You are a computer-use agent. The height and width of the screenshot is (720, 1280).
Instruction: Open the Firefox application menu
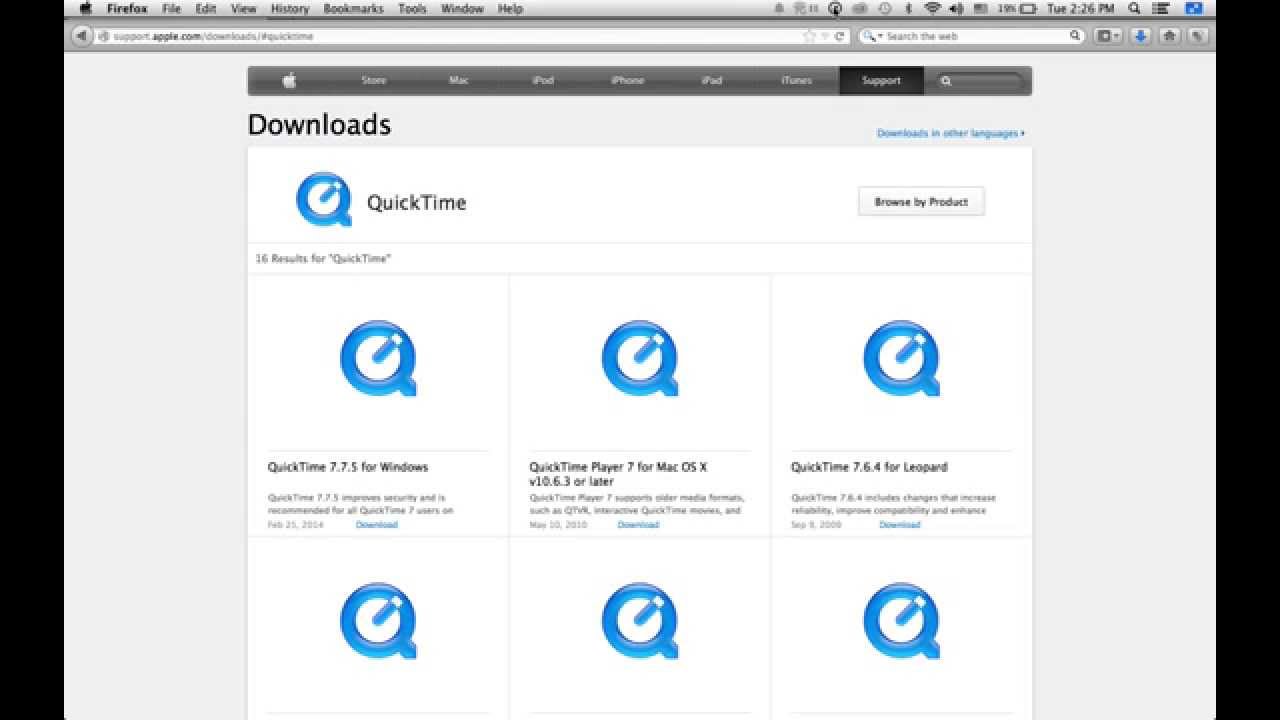128,8
